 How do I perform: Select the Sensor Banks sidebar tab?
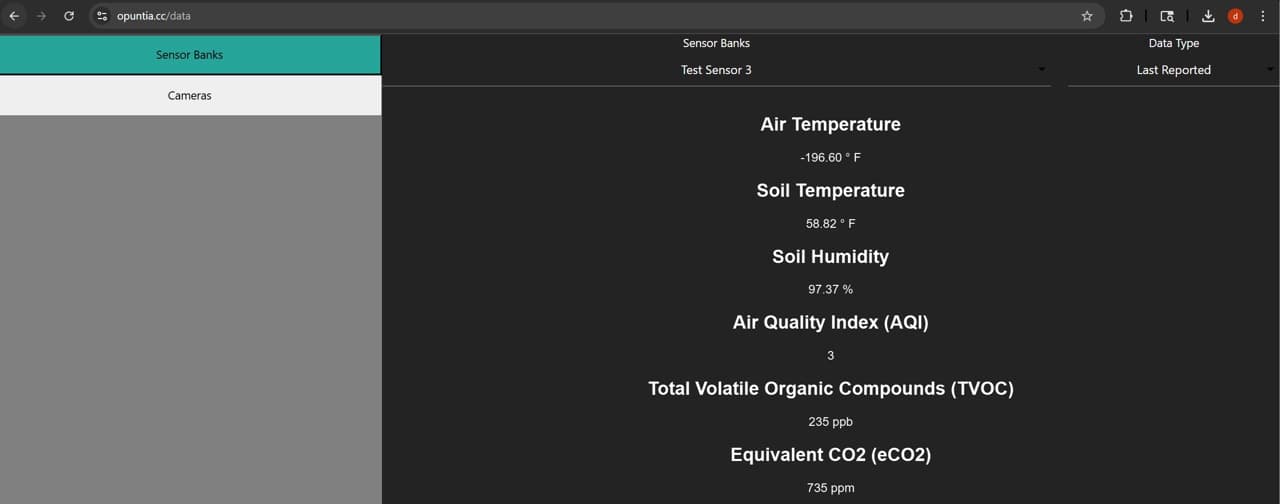(189, 55)
